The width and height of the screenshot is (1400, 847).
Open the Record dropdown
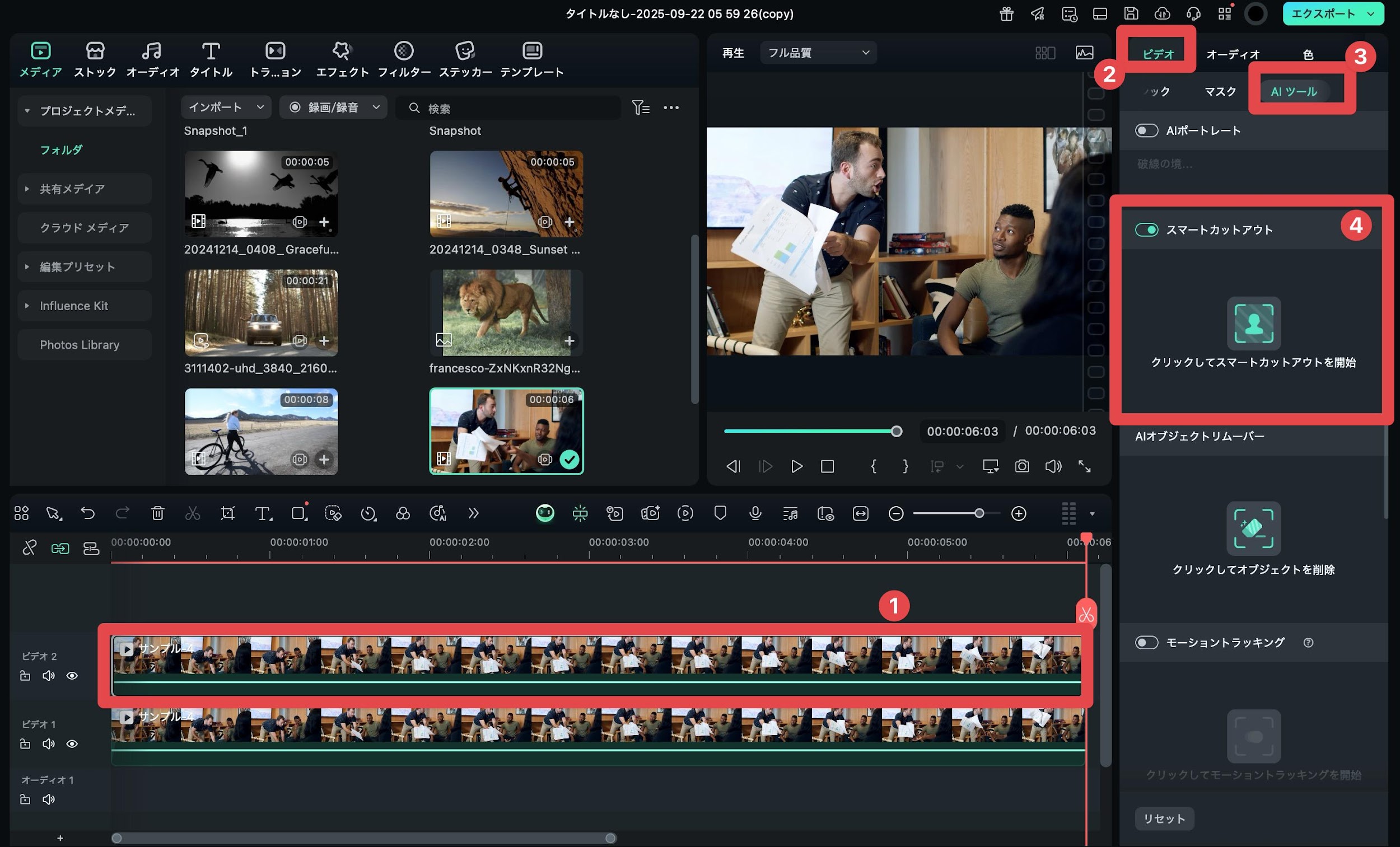tap(333, 107)
